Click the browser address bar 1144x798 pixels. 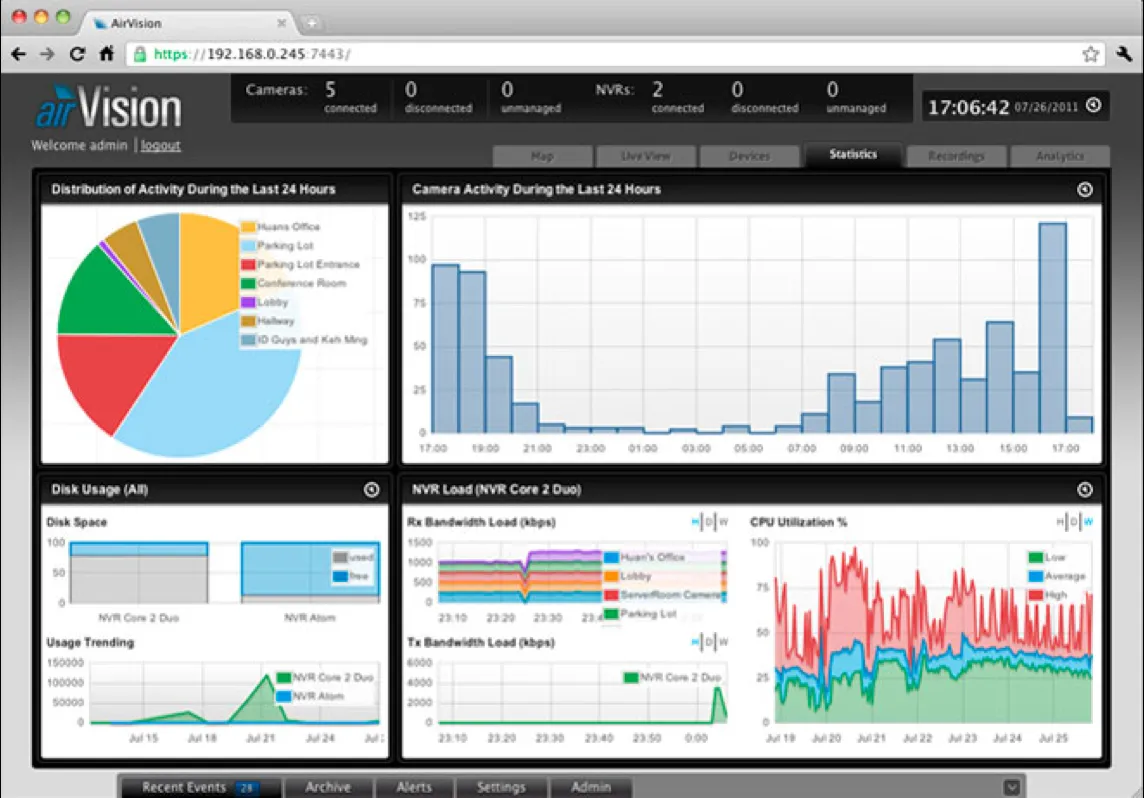point(600,54)
